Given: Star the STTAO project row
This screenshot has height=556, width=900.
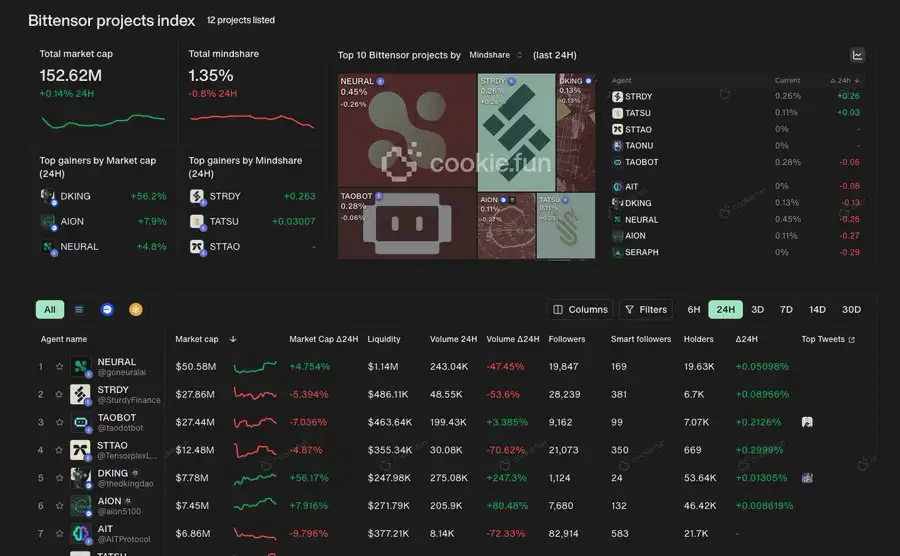Looking at the screenshot, I should (59, 450).
